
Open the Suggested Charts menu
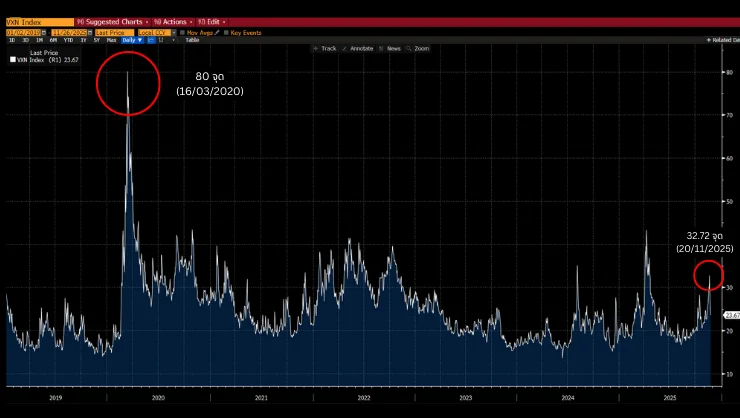[x=112, y=22]
